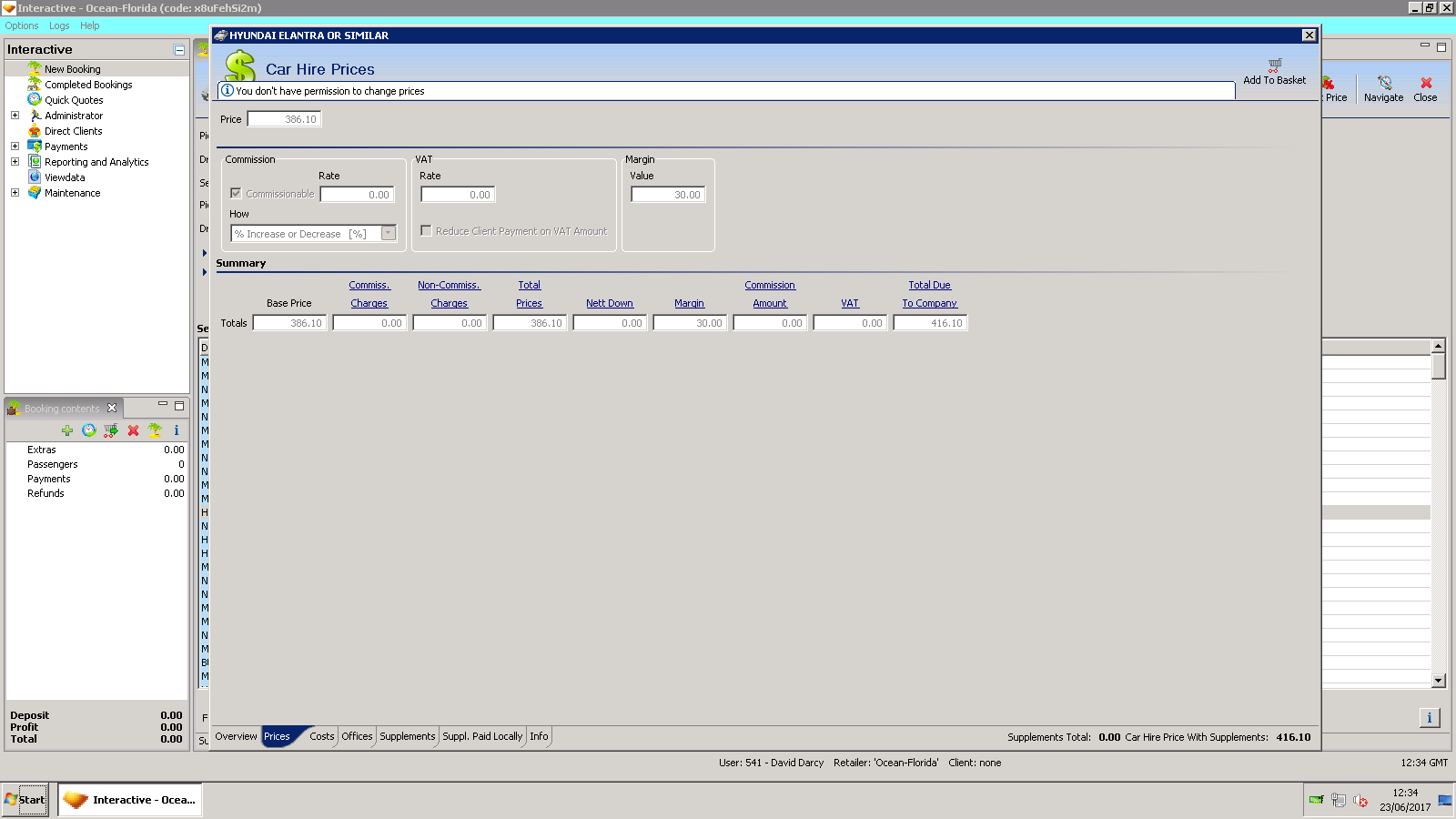1456x819 pixels.
Task: Expand the Maintenance tree node
Action: point(15,193)
